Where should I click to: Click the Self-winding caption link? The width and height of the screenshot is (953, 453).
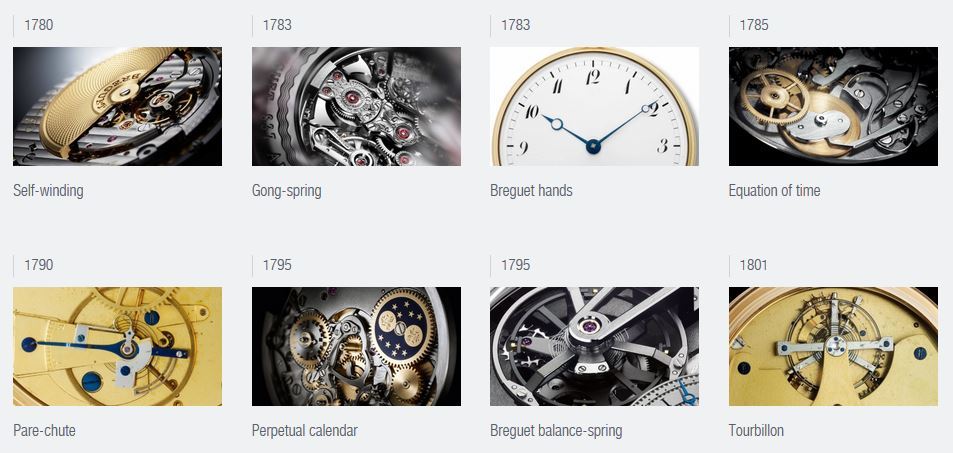48,191
